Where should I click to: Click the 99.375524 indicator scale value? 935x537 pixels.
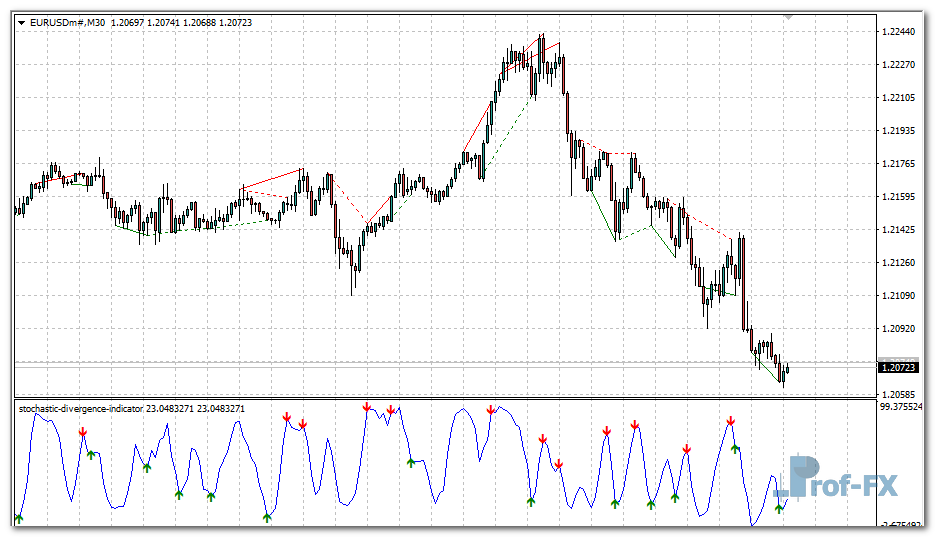[903, 408]
